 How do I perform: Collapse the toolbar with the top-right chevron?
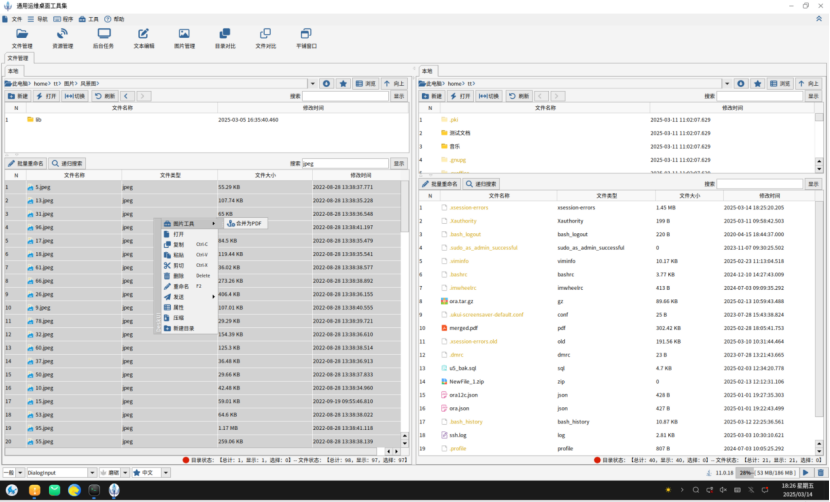819,19
